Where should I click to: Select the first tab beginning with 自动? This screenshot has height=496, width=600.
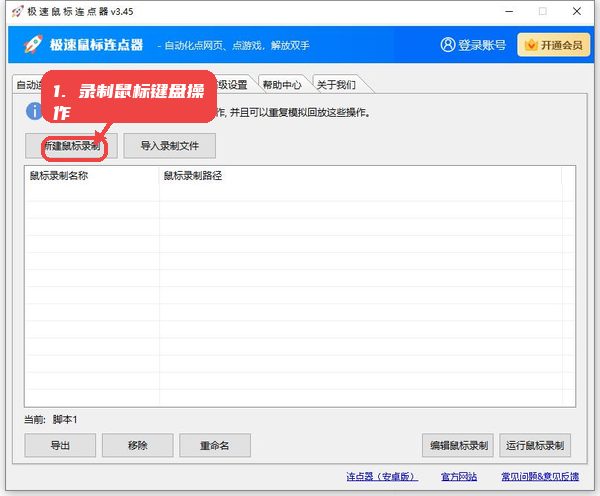28,85
